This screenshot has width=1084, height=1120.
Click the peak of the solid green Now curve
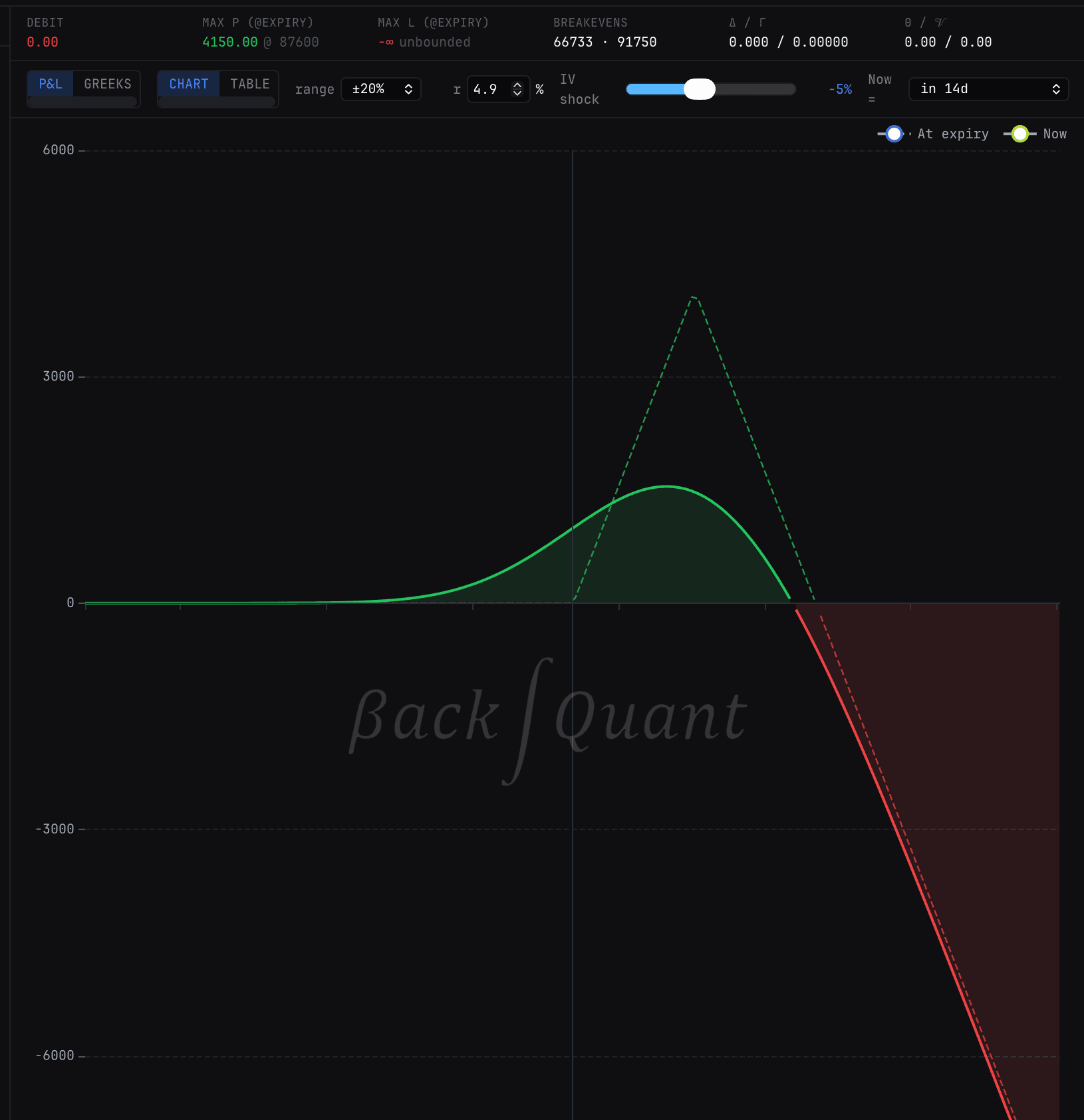pyautogui.click(x=667, y=486)
